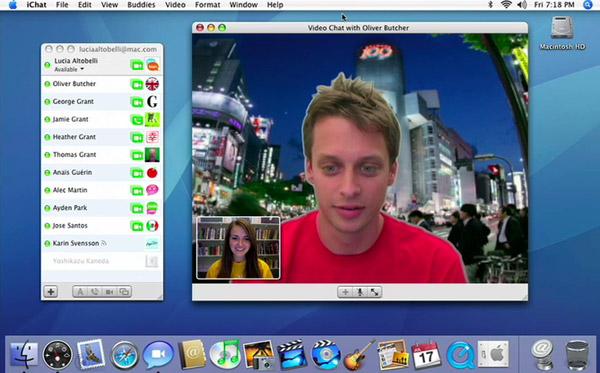Image resolution: width=600 pixels, height=373 pixels.
Task: Click Jose Santos's Mexican flag picture
Action: coord(152,226)
